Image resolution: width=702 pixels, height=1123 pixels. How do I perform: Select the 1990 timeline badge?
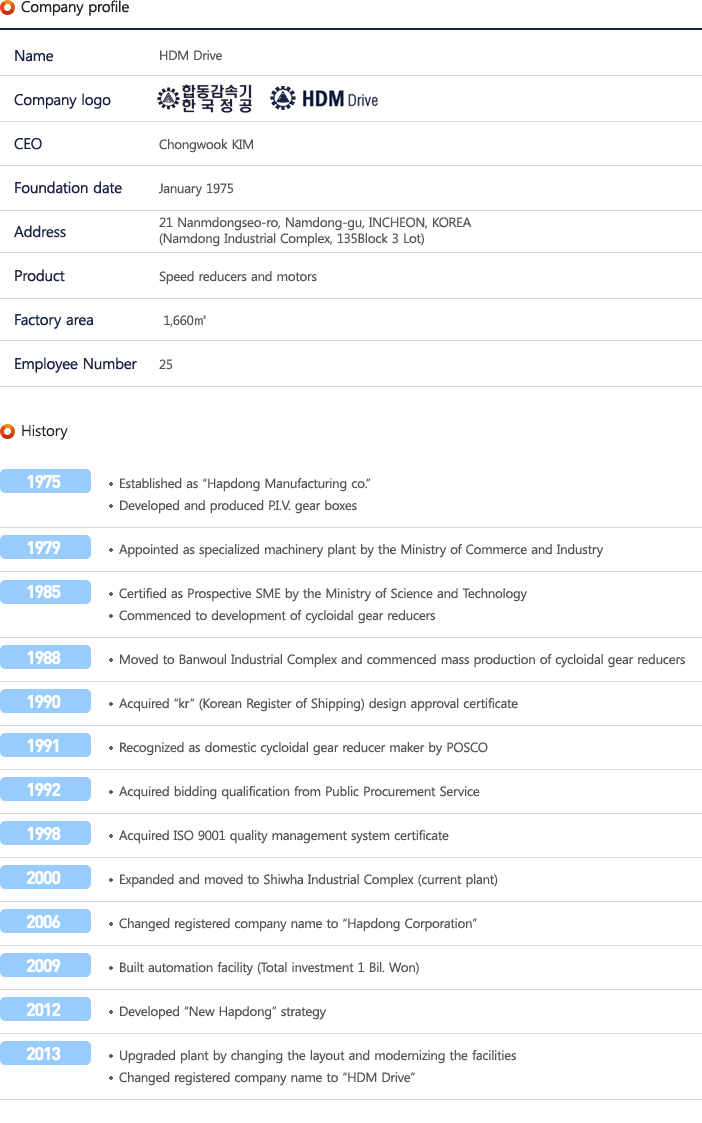45,701
